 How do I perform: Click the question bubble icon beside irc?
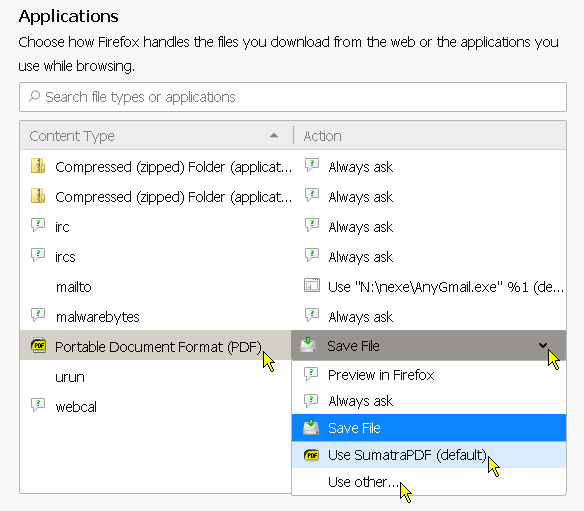[38, 225]
